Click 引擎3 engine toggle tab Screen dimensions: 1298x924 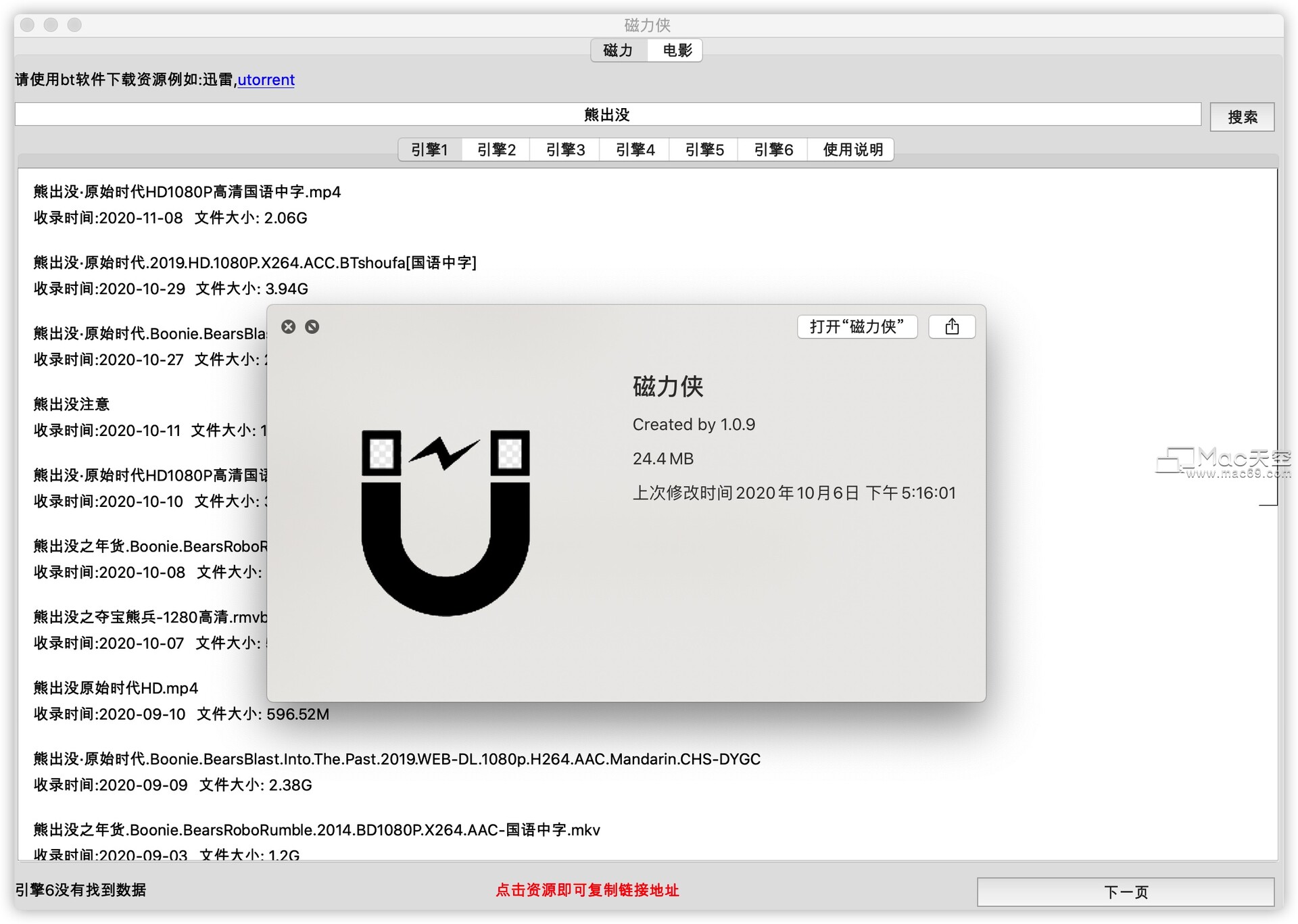coord(566,149)
